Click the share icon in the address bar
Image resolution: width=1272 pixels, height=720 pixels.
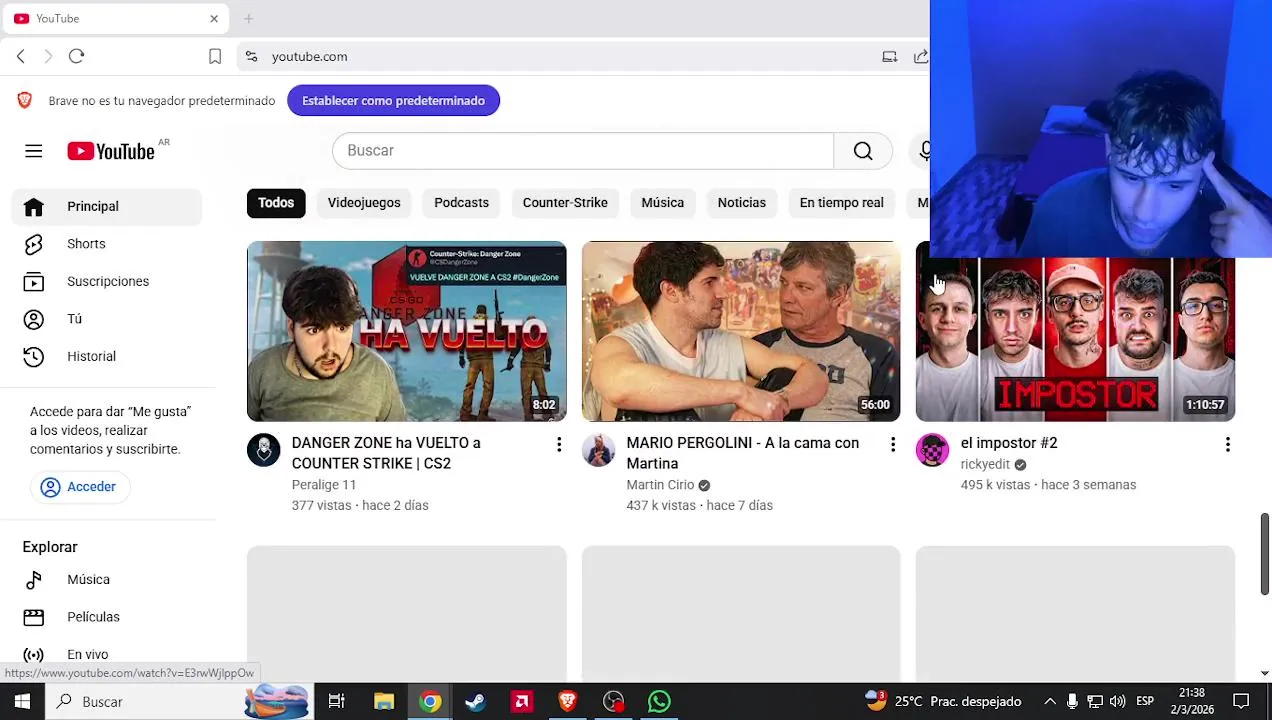[921, 57]
